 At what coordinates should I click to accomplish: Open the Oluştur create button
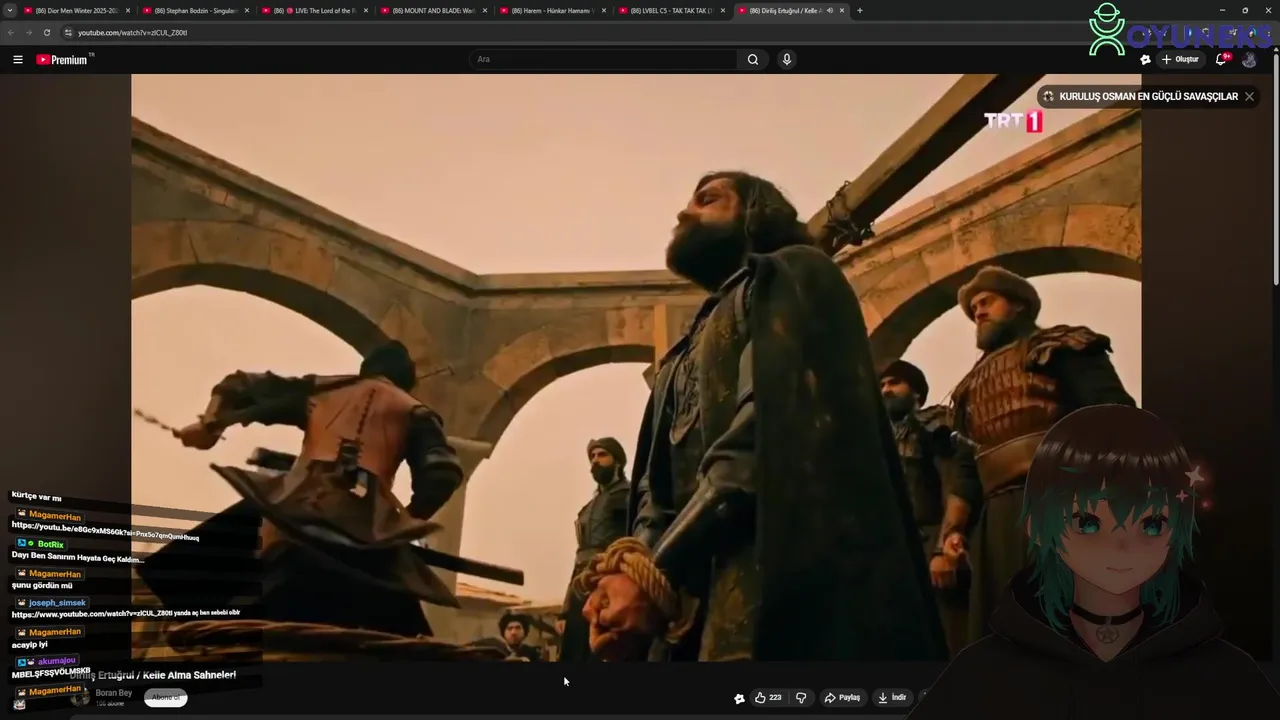pos(1180,59)
